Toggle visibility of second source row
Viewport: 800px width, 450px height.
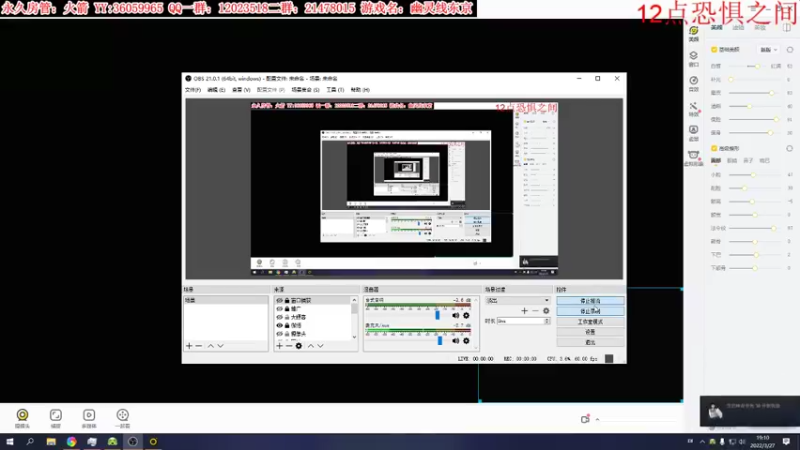279,309
